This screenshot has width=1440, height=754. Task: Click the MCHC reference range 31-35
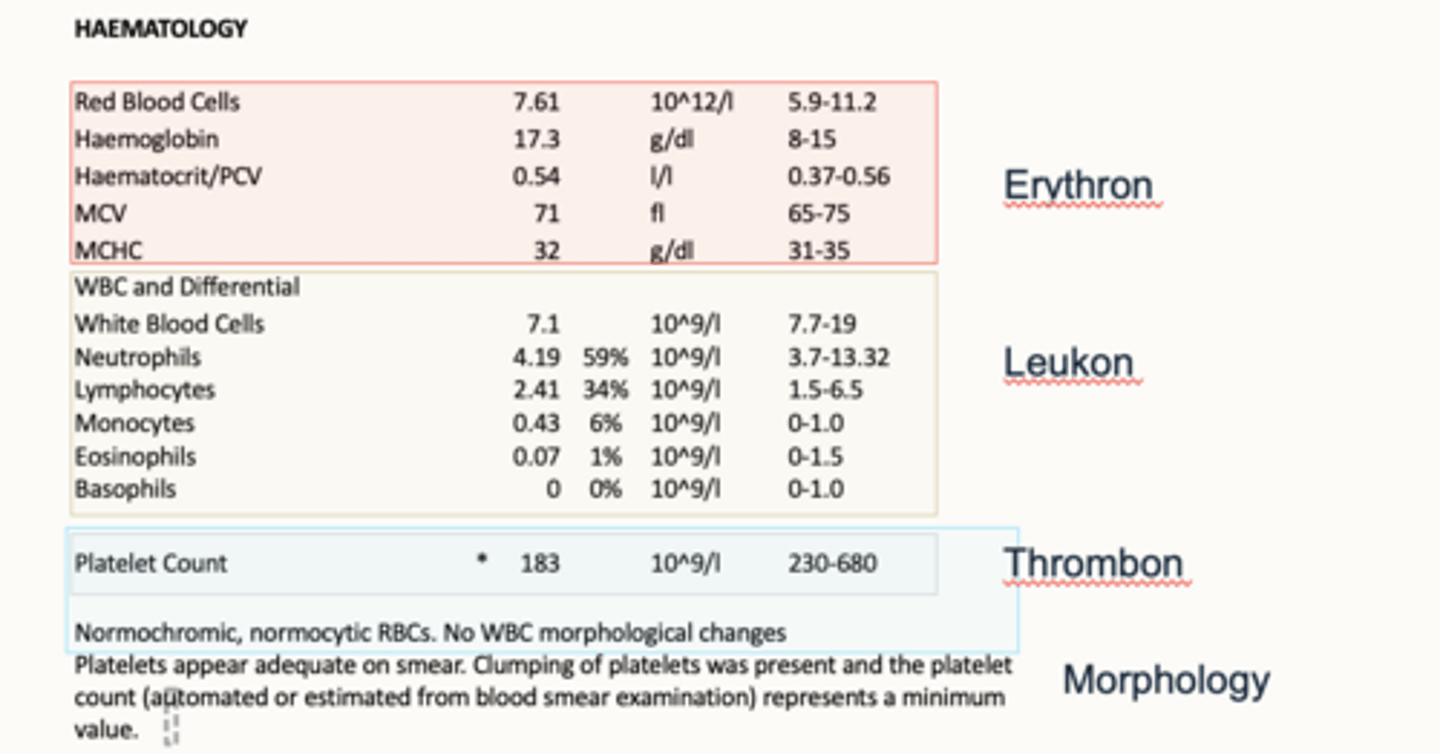pyautogui.click(x=818, y=250)
